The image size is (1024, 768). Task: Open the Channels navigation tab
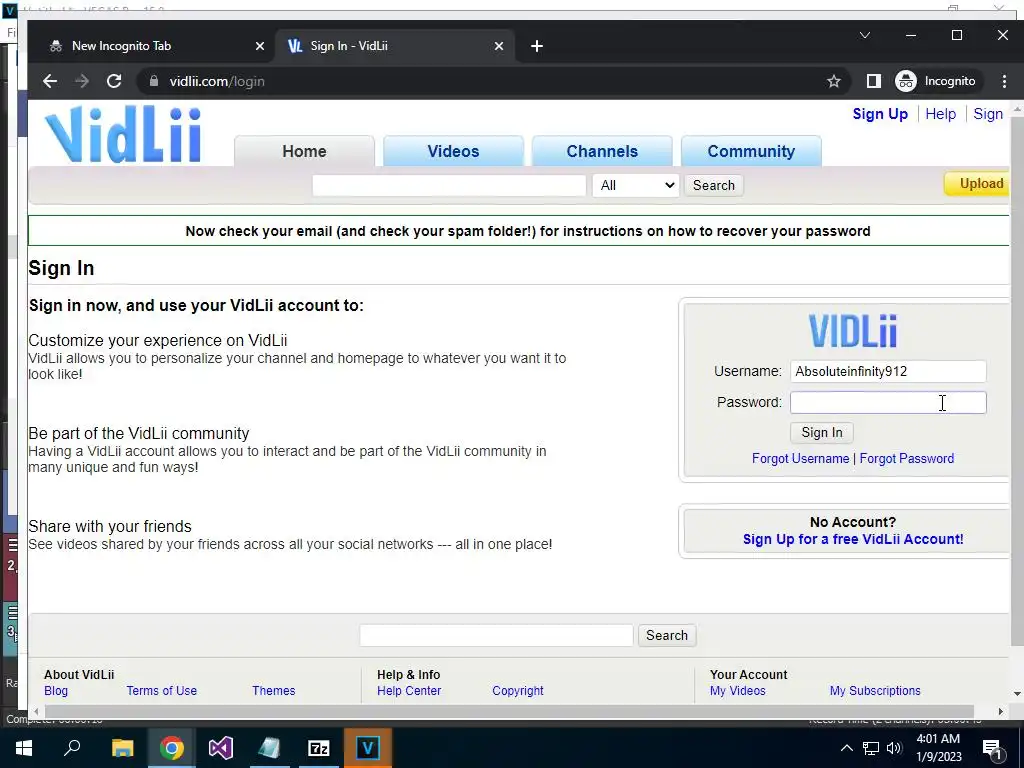point(602,152)
